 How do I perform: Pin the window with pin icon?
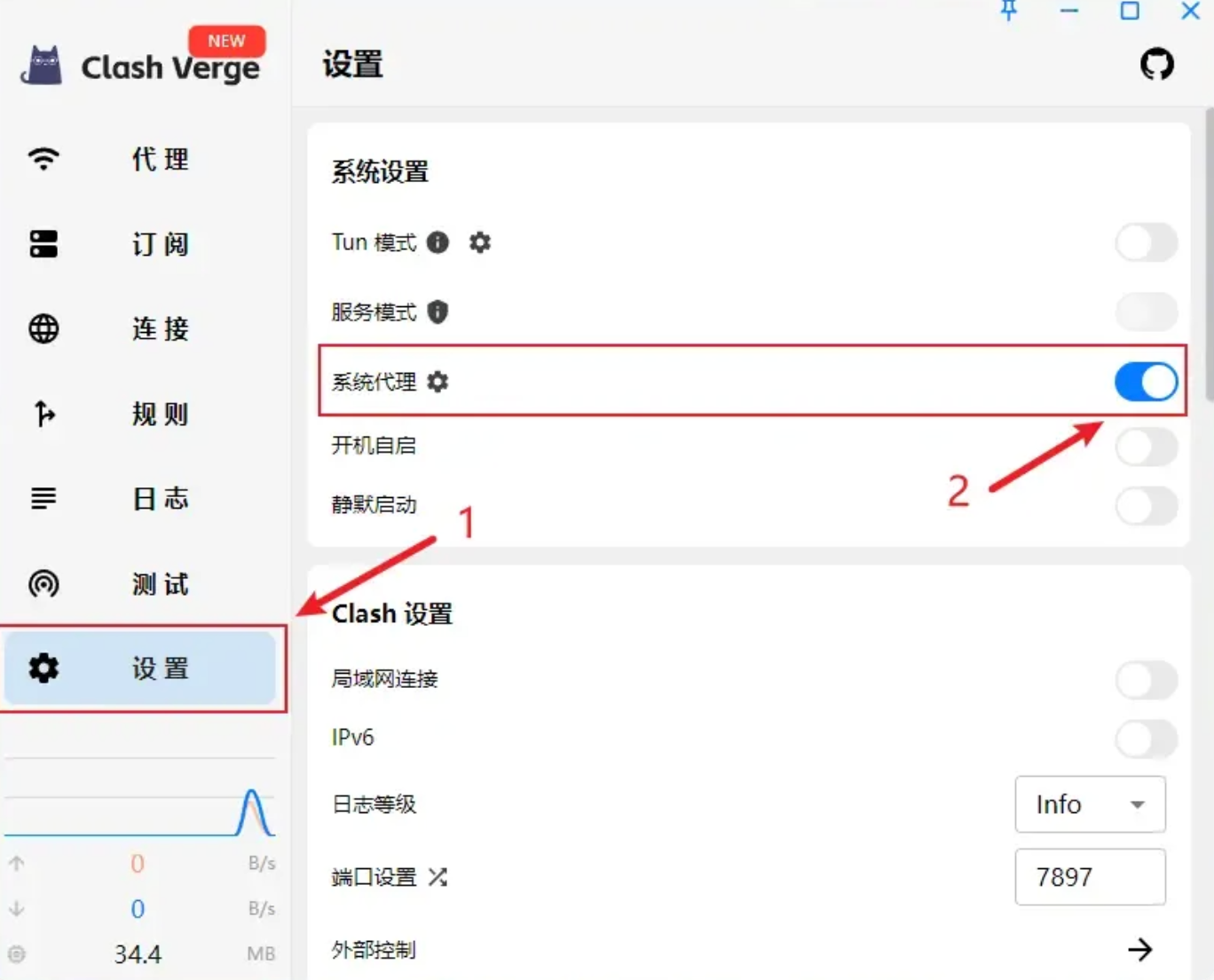click(1009, 12)
